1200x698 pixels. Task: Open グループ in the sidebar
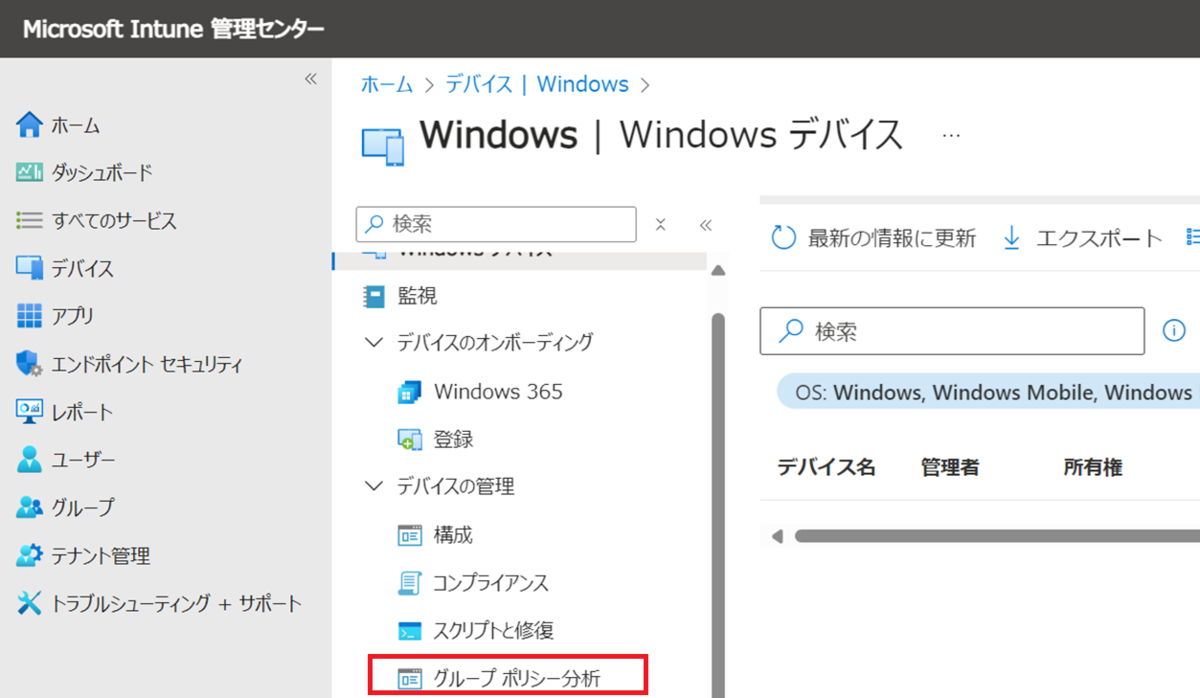click(x=66, y=507)
